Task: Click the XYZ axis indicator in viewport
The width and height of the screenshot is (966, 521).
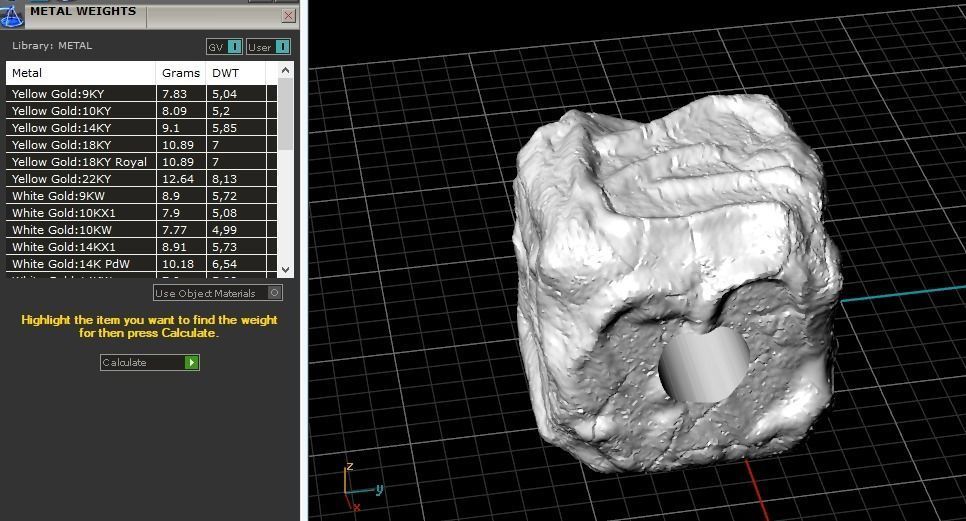Action: click(362, 487)
